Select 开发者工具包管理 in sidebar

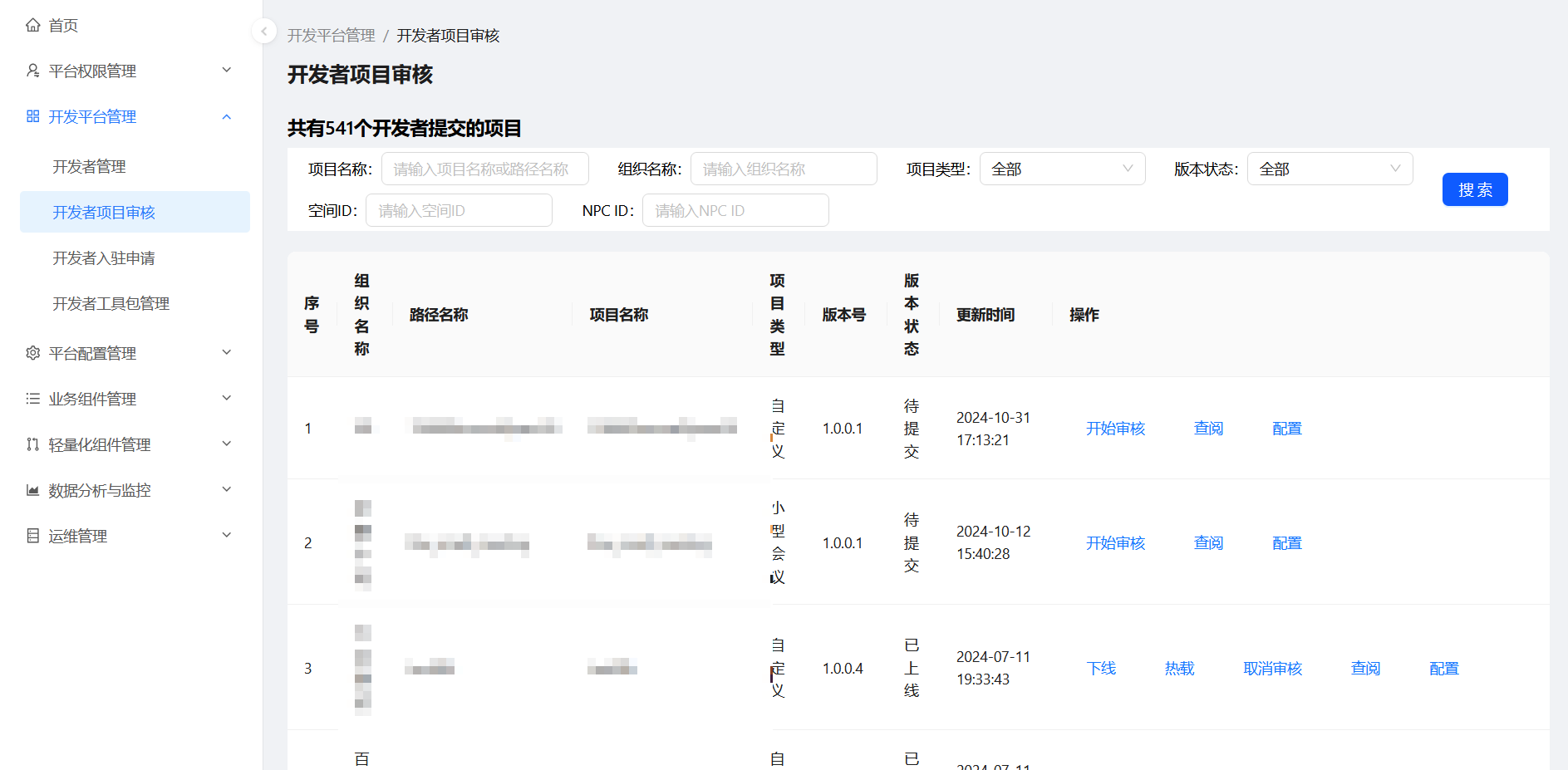(x=111, y=304)
